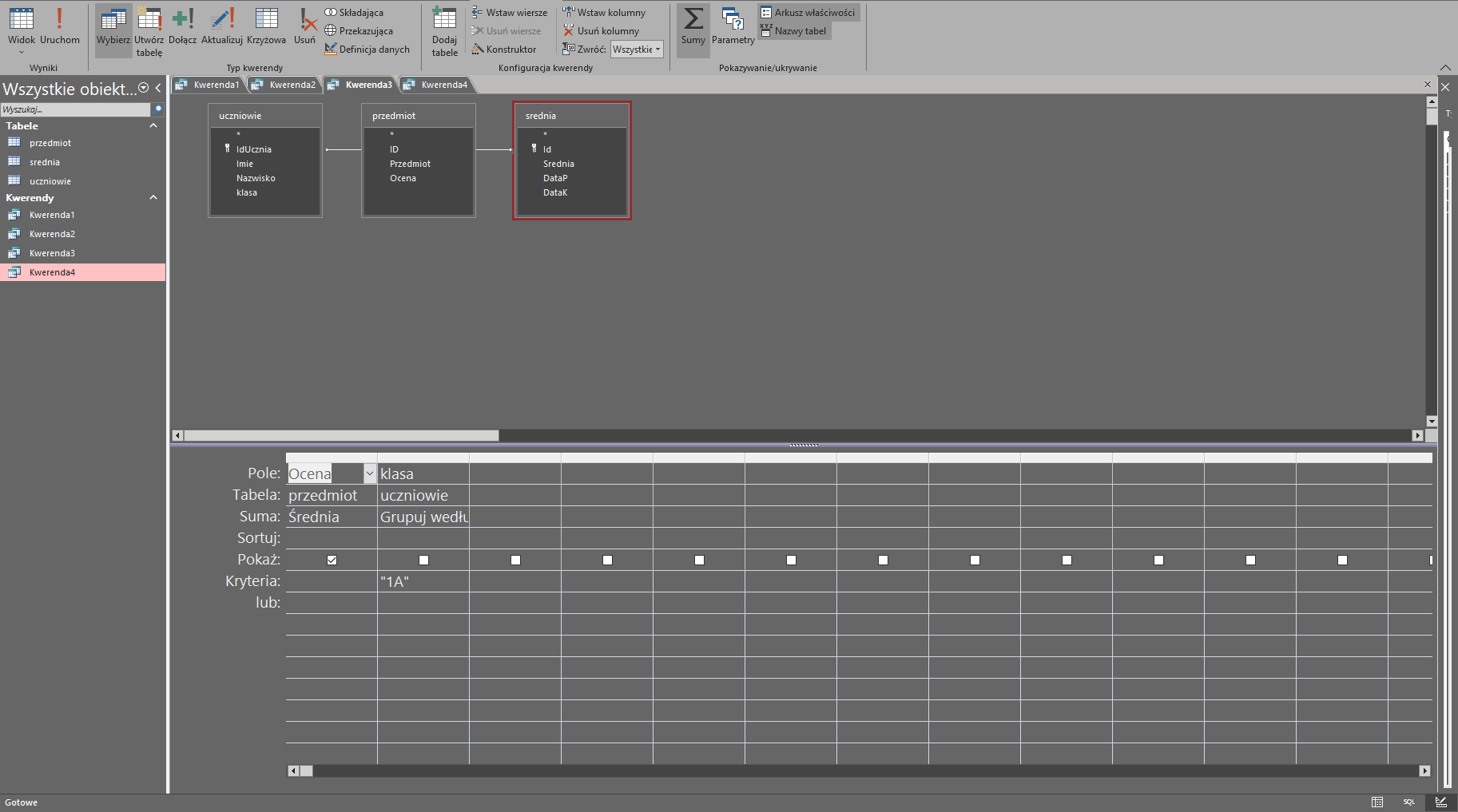Viewport: 1458px width, 812px height.
Task: Click the Utwórz tabelę query icon
Action: [149, 30]
